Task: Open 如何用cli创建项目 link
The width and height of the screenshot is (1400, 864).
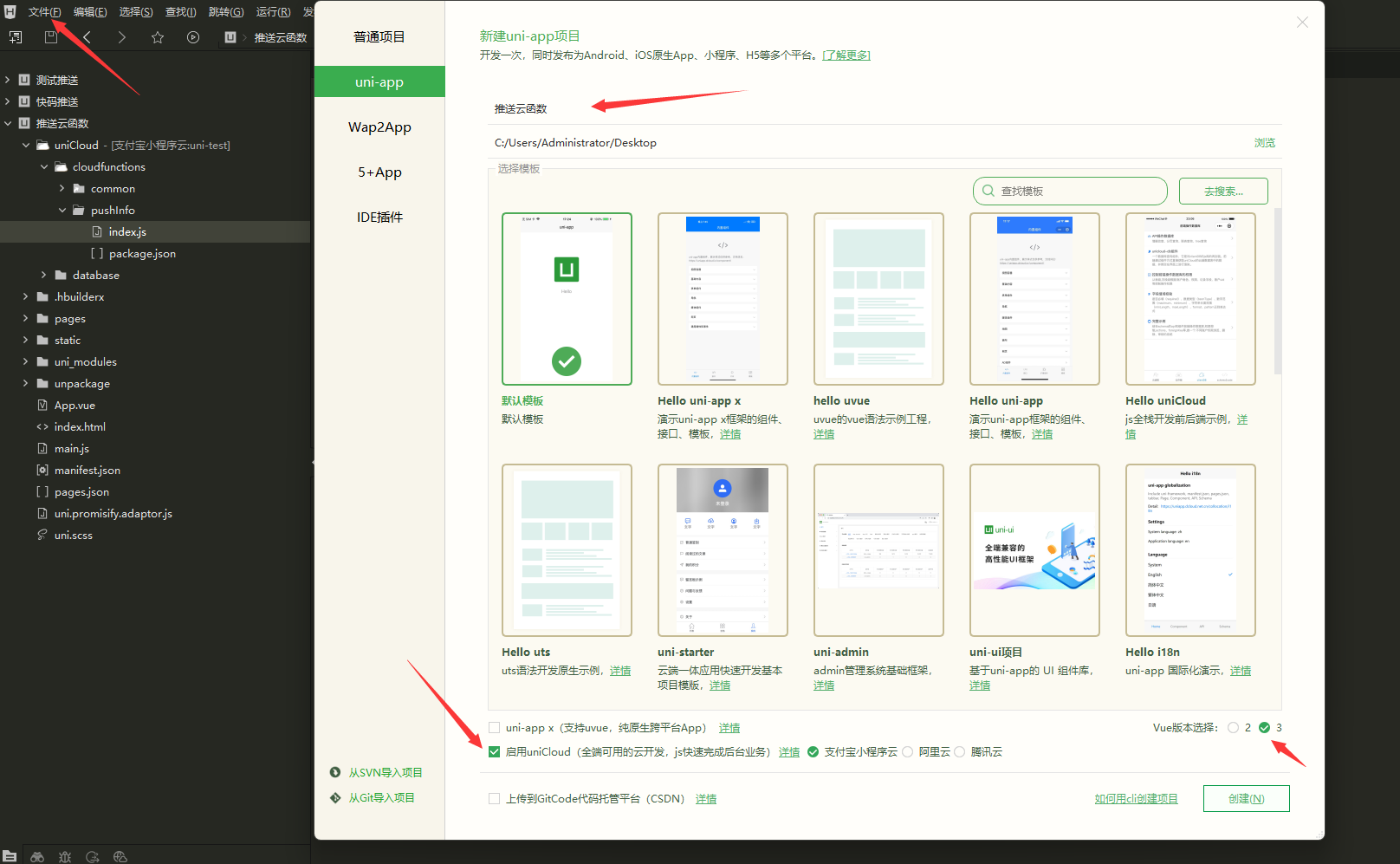Action: (x=1136, y=799)
